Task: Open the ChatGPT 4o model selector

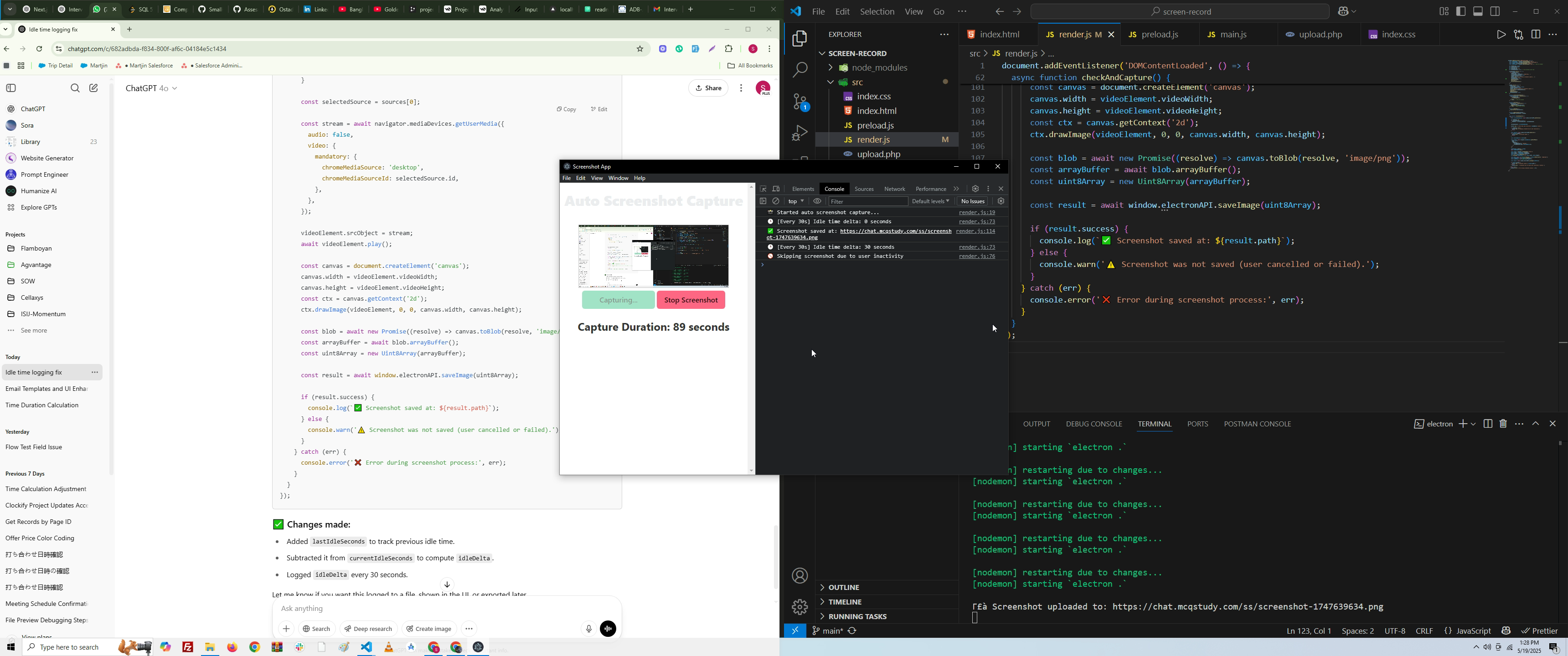Action: [152, 89]
